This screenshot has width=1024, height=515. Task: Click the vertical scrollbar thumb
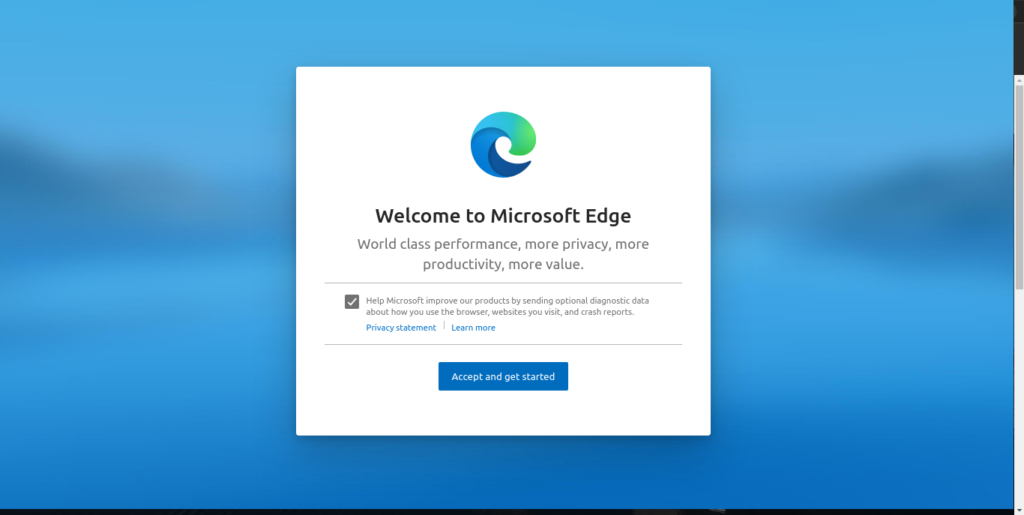1019,187
